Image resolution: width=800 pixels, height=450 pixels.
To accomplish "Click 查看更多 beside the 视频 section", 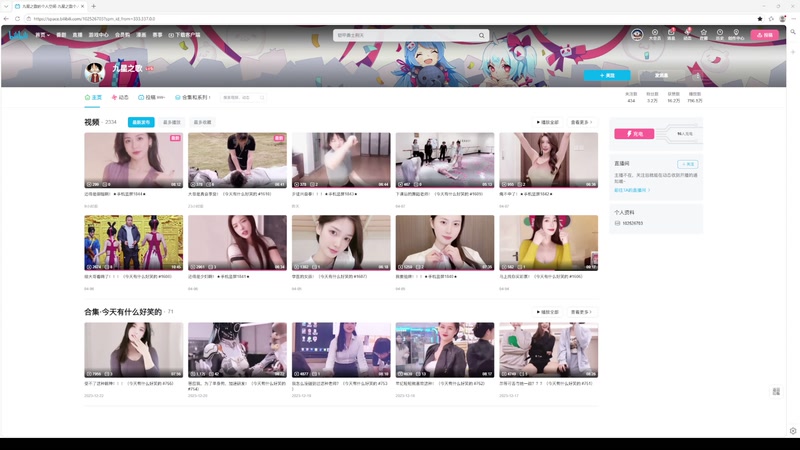I will pos(582,122).
